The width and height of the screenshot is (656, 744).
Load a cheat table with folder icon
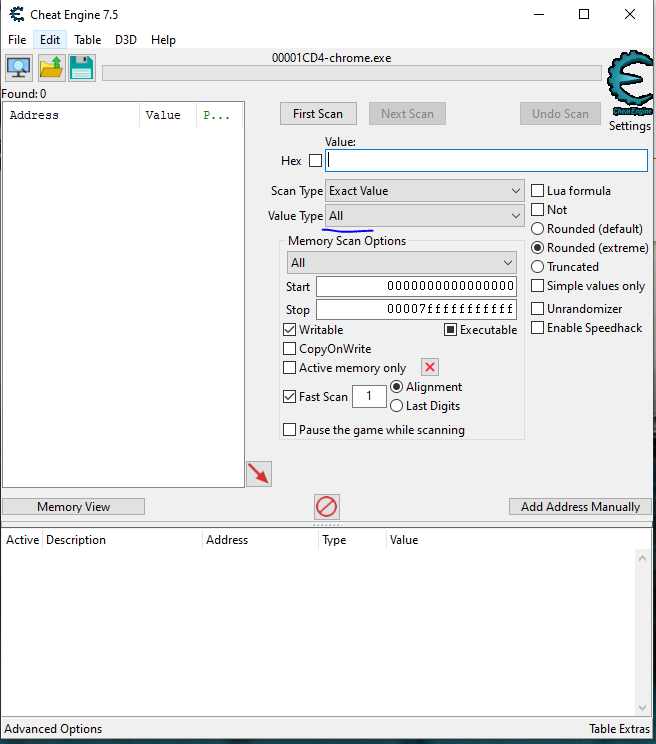point(51,68)
